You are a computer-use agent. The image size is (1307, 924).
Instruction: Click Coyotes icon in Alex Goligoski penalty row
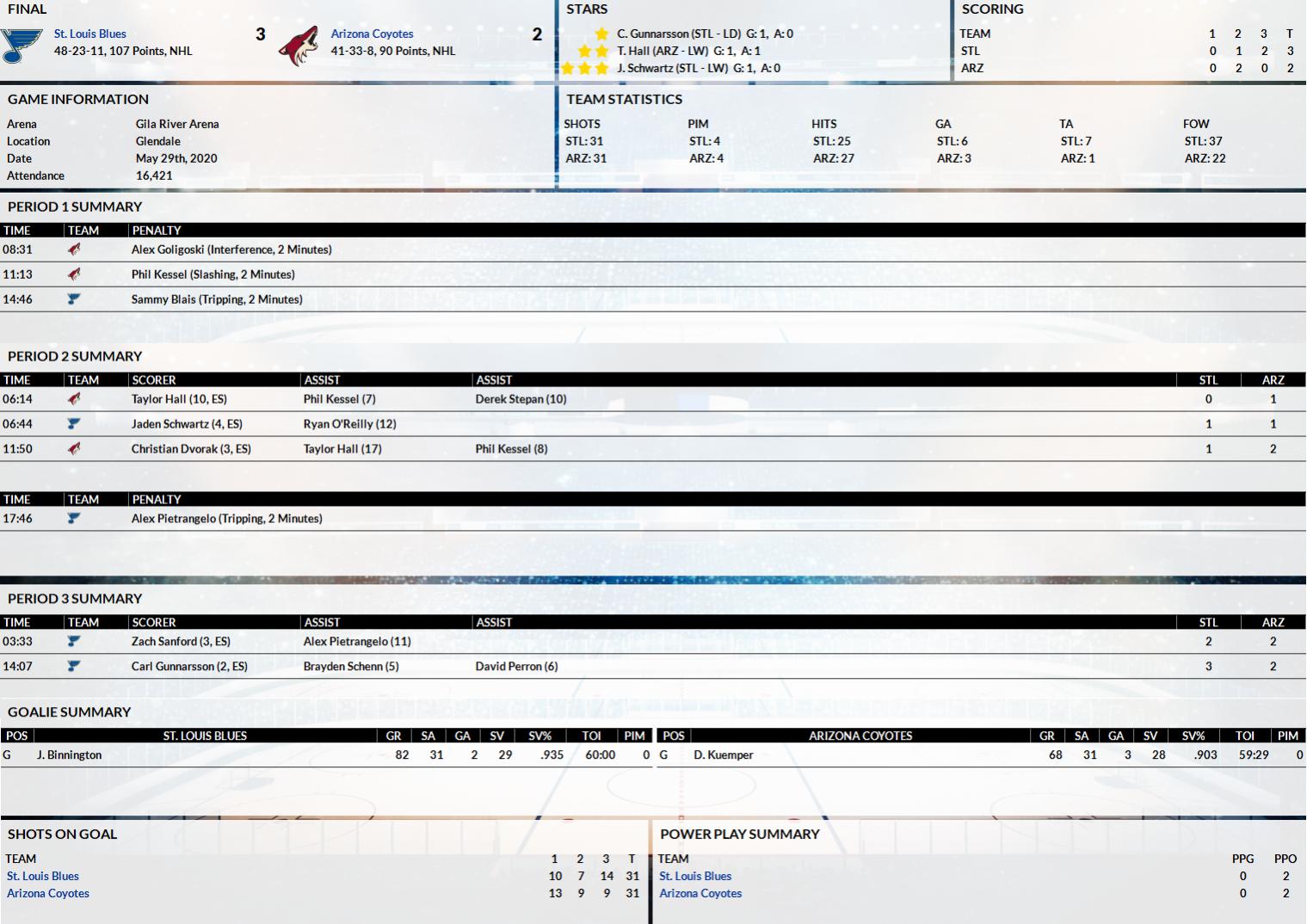pyautogui.click(x=74, y=249)
